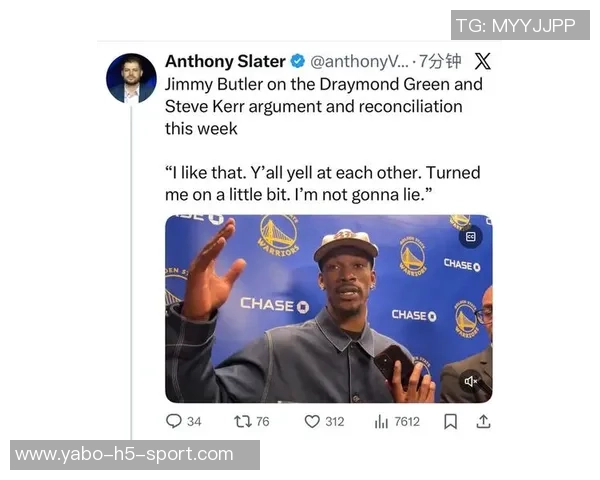
Task: Open replies via comment icon
Action: 173,421
